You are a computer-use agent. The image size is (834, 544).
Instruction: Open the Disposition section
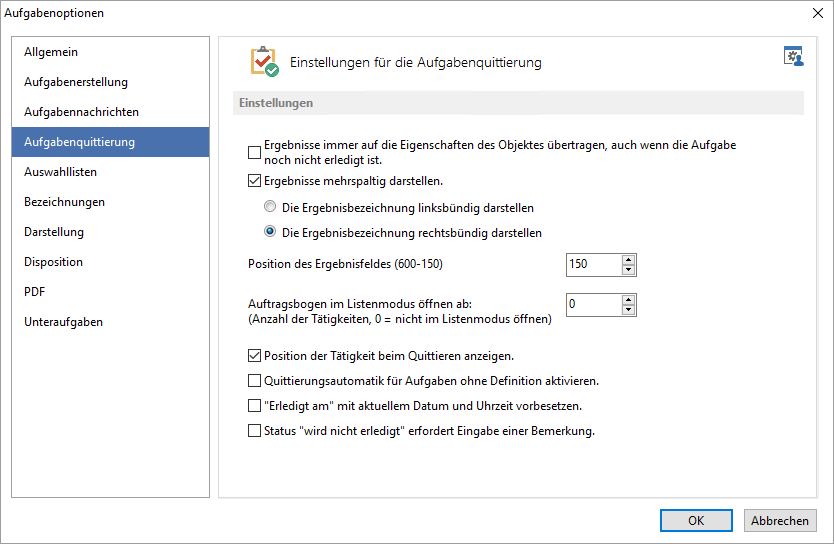tap(111, 262)
